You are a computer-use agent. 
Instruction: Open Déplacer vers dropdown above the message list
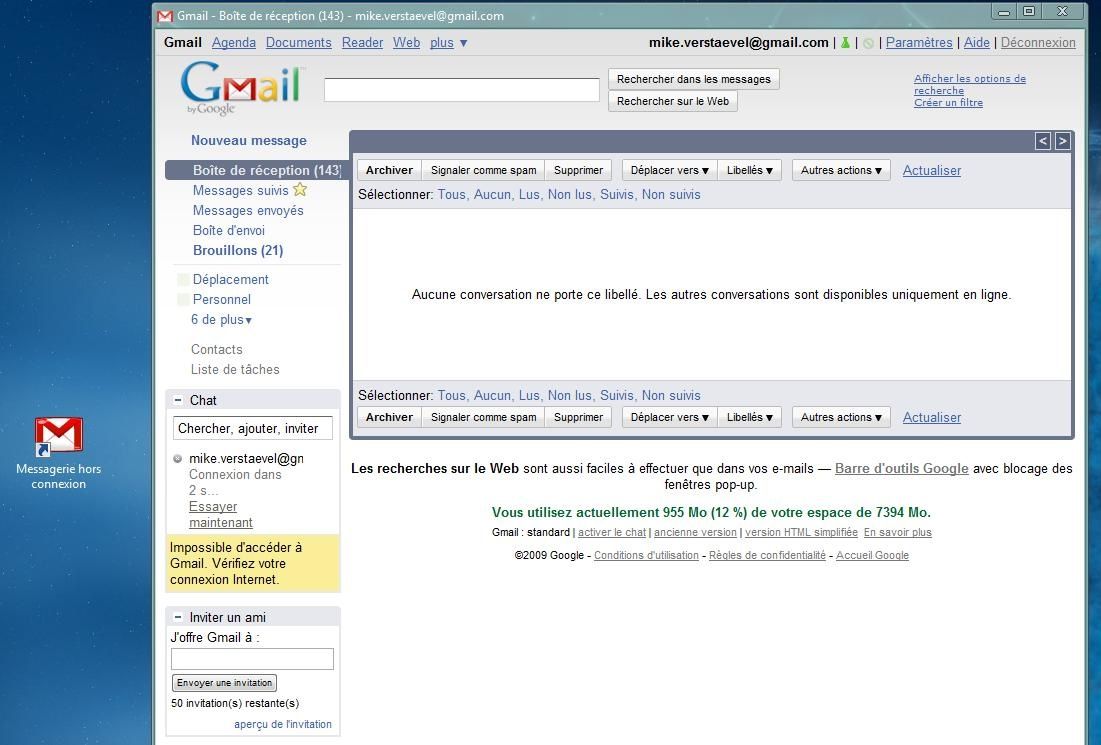tap(669, 170)
